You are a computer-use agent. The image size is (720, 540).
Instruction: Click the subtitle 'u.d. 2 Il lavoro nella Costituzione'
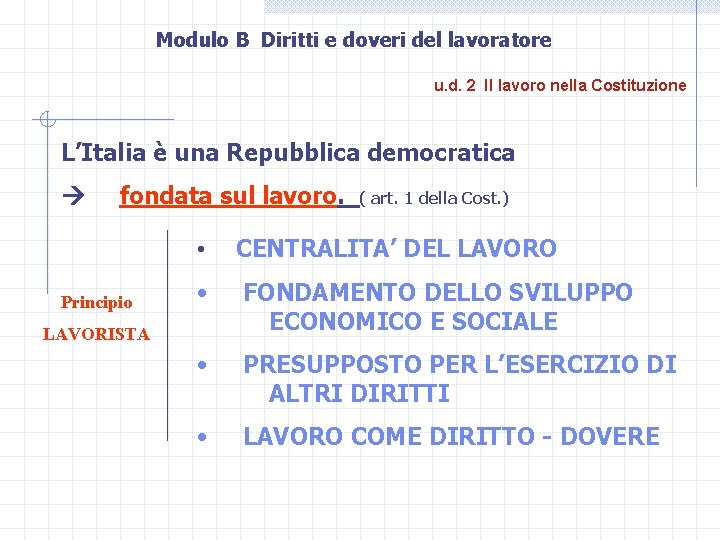tap(560, 85)
